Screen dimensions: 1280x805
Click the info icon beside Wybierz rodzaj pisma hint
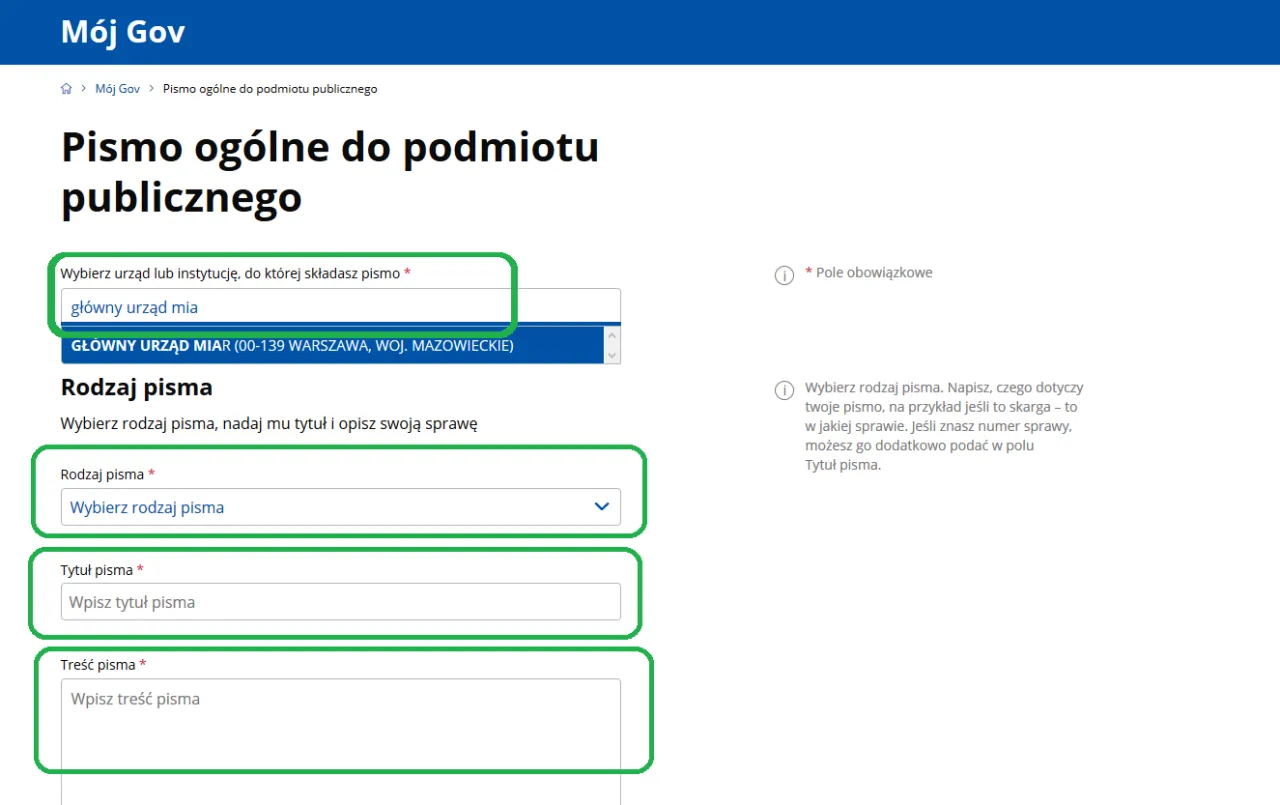point(785,390)
